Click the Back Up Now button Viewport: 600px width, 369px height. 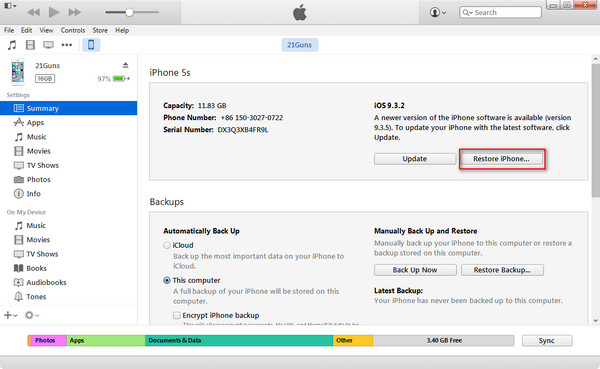415,270
